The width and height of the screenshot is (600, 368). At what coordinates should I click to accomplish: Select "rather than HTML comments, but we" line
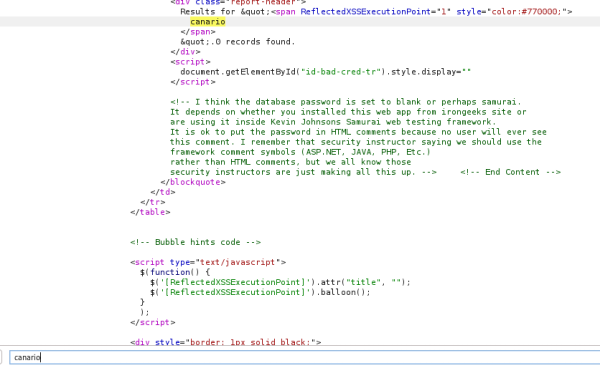291,162
